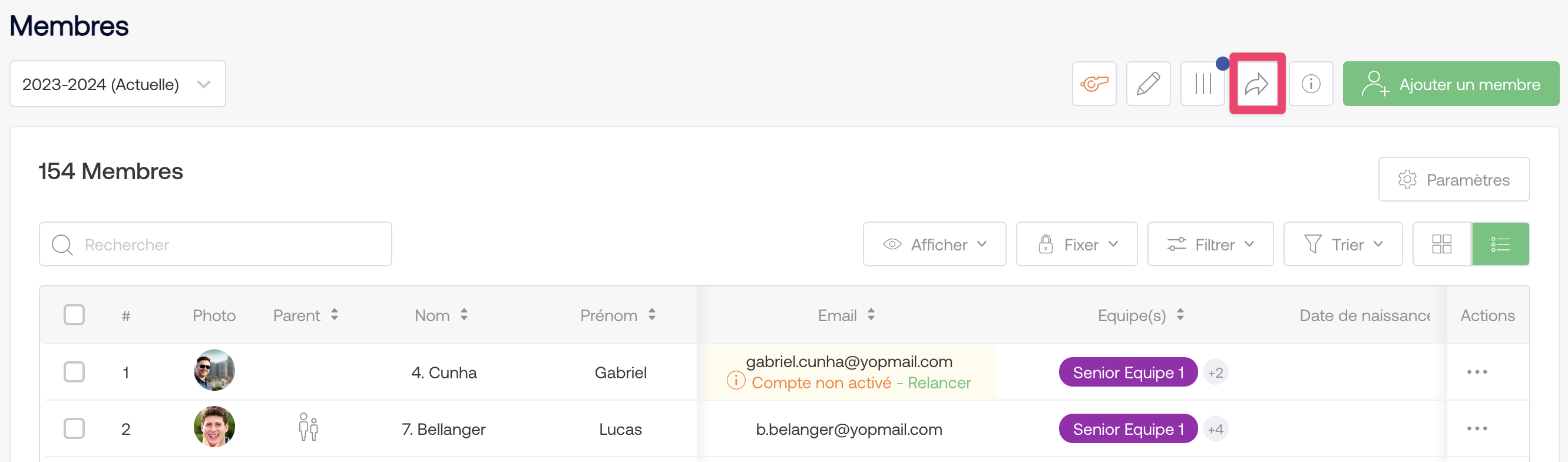
Task: Click the Rechercher search field
Action: pos(216,244)
